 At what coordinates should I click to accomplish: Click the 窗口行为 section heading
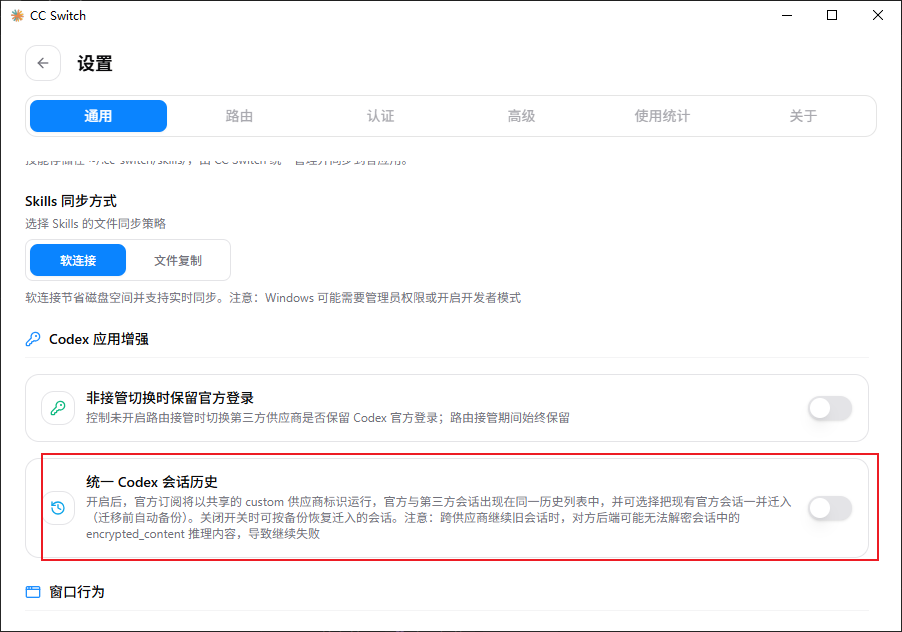pos(77,592)
